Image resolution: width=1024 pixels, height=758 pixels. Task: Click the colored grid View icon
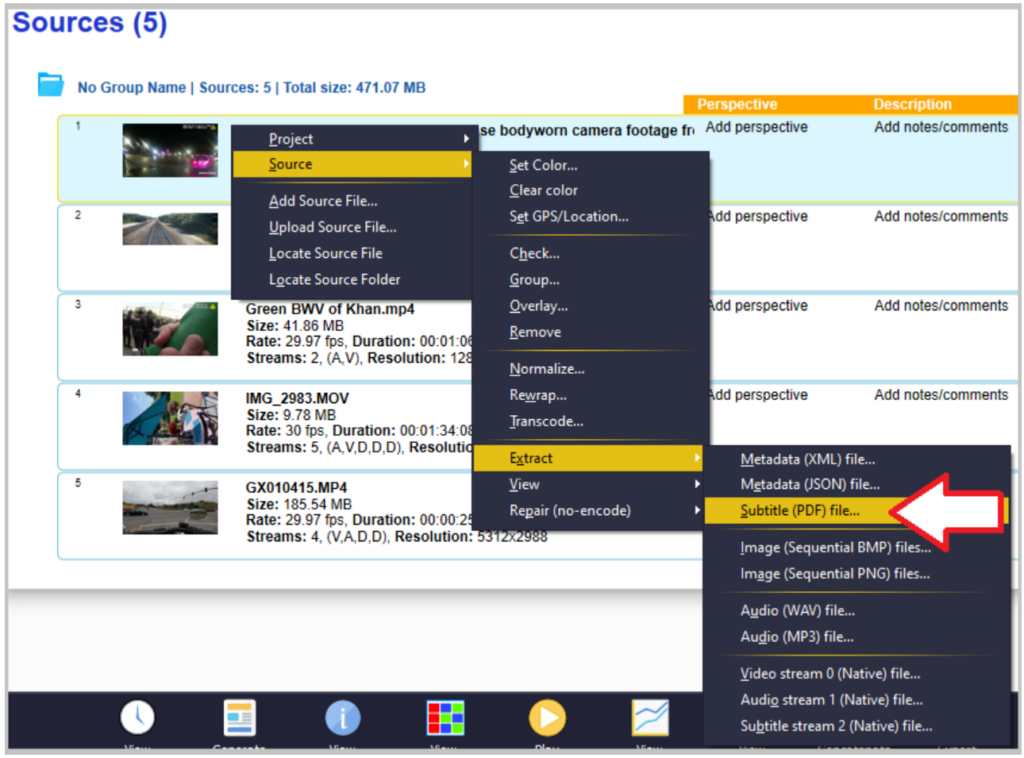click(445, 718)
